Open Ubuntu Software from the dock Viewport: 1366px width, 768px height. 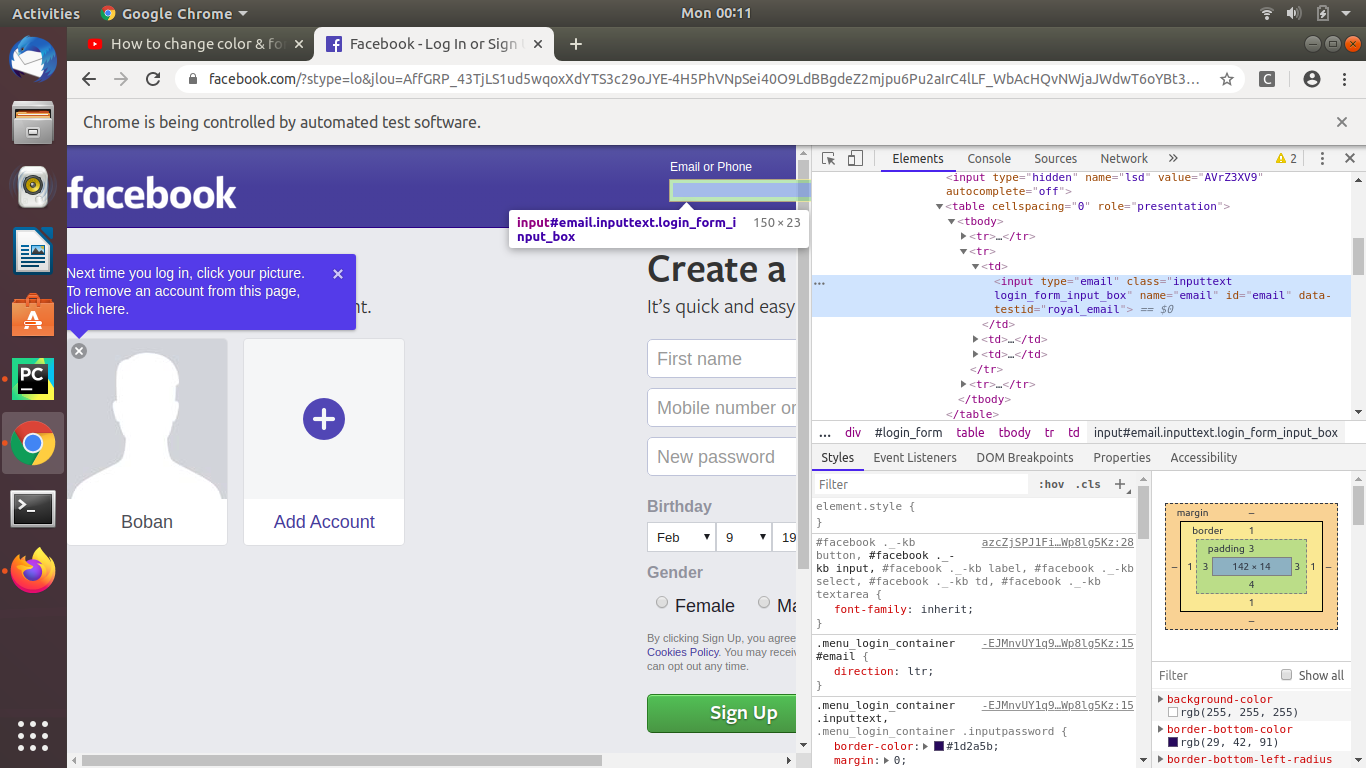(33, 314)
